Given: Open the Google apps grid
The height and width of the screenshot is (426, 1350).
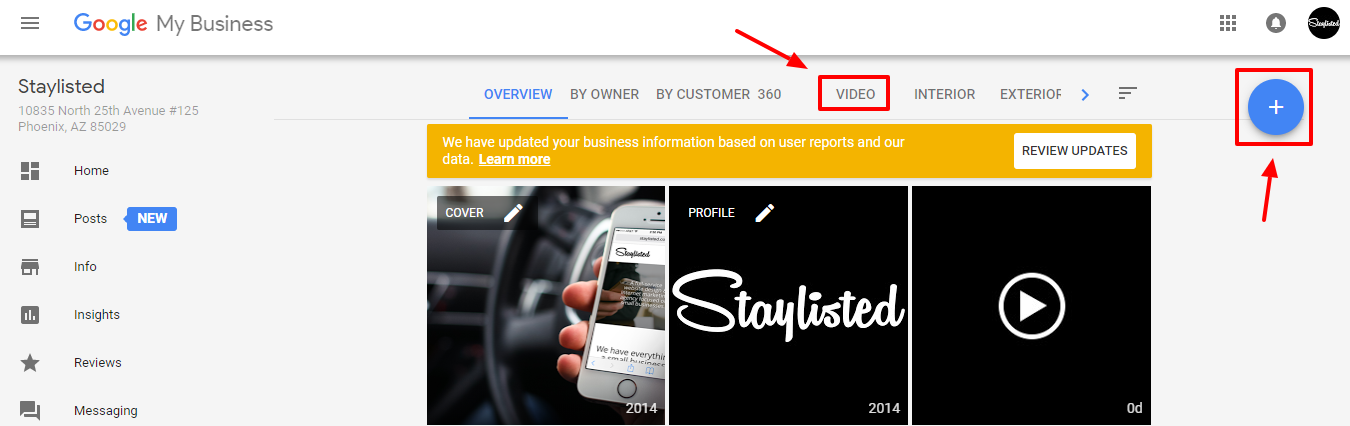Looking at the screenshot, I should click(x=1228, y=23).
